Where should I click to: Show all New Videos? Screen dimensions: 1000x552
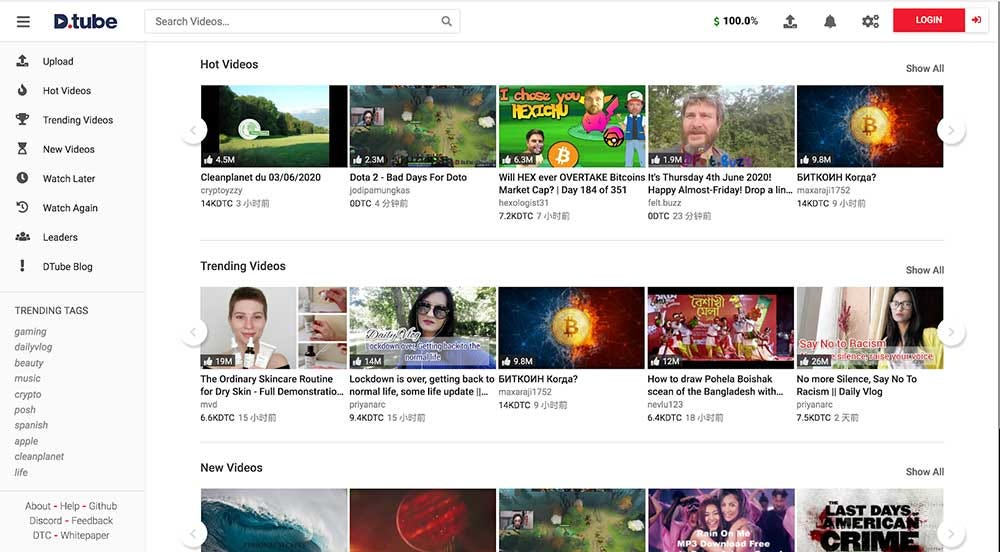click(x=925, y=472)
